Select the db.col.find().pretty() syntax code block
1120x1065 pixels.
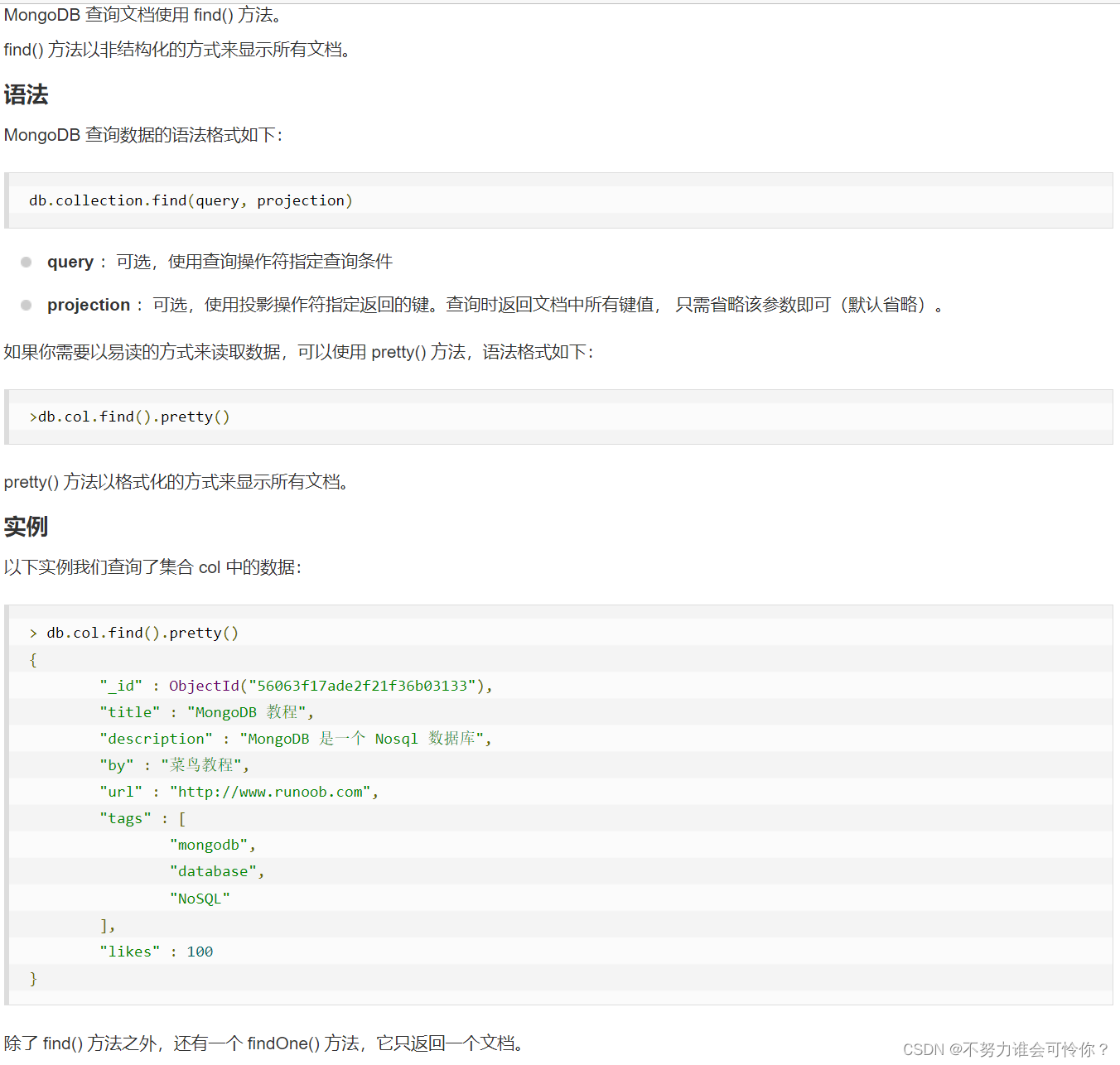point(130,417)
